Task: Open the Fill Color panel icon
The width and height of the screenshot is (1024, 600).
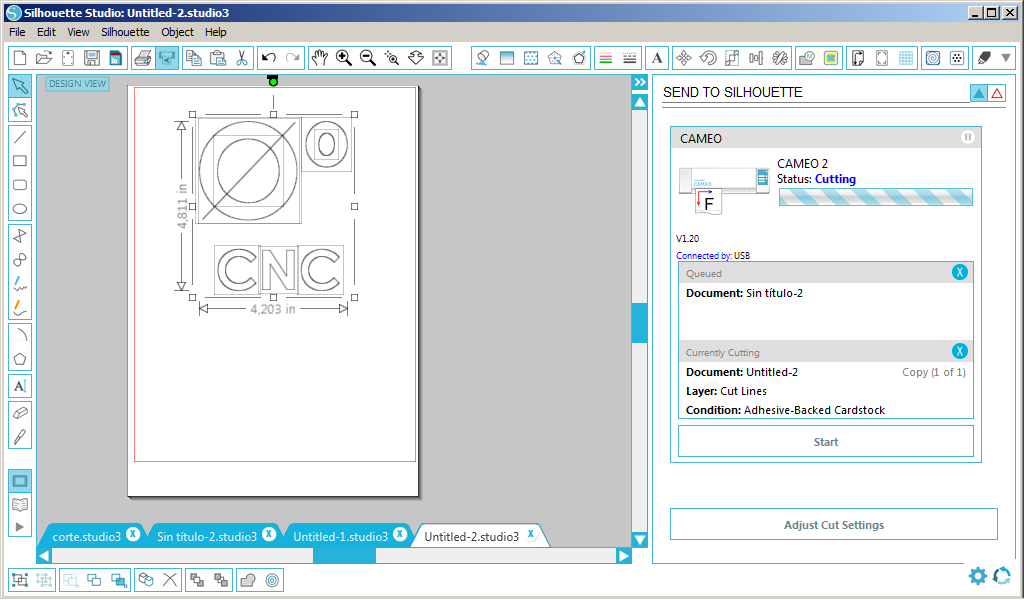Action: 483,58
